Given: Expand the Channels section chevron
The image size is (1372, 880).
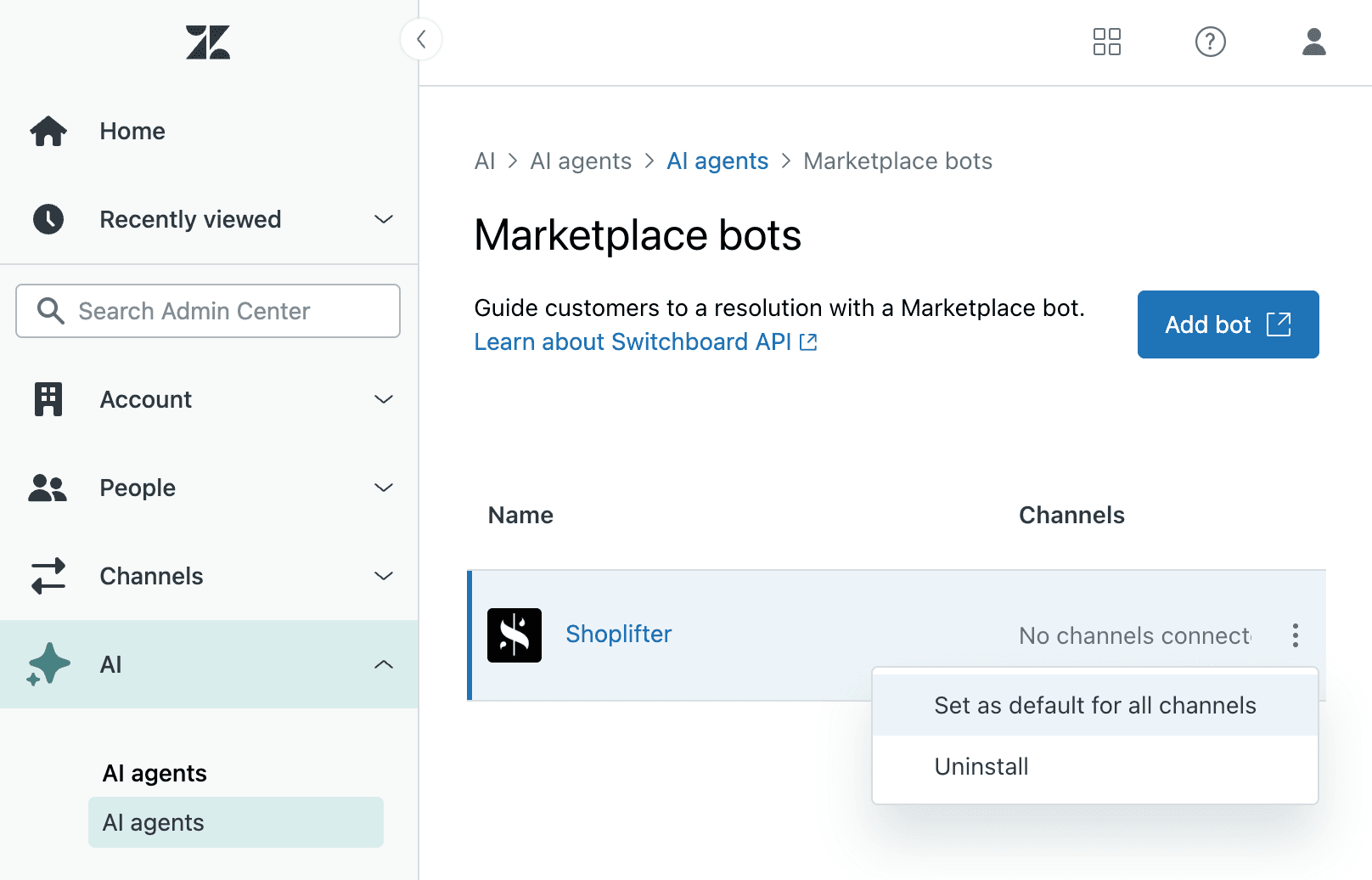Looking at the screenshot, I should 384,576.
